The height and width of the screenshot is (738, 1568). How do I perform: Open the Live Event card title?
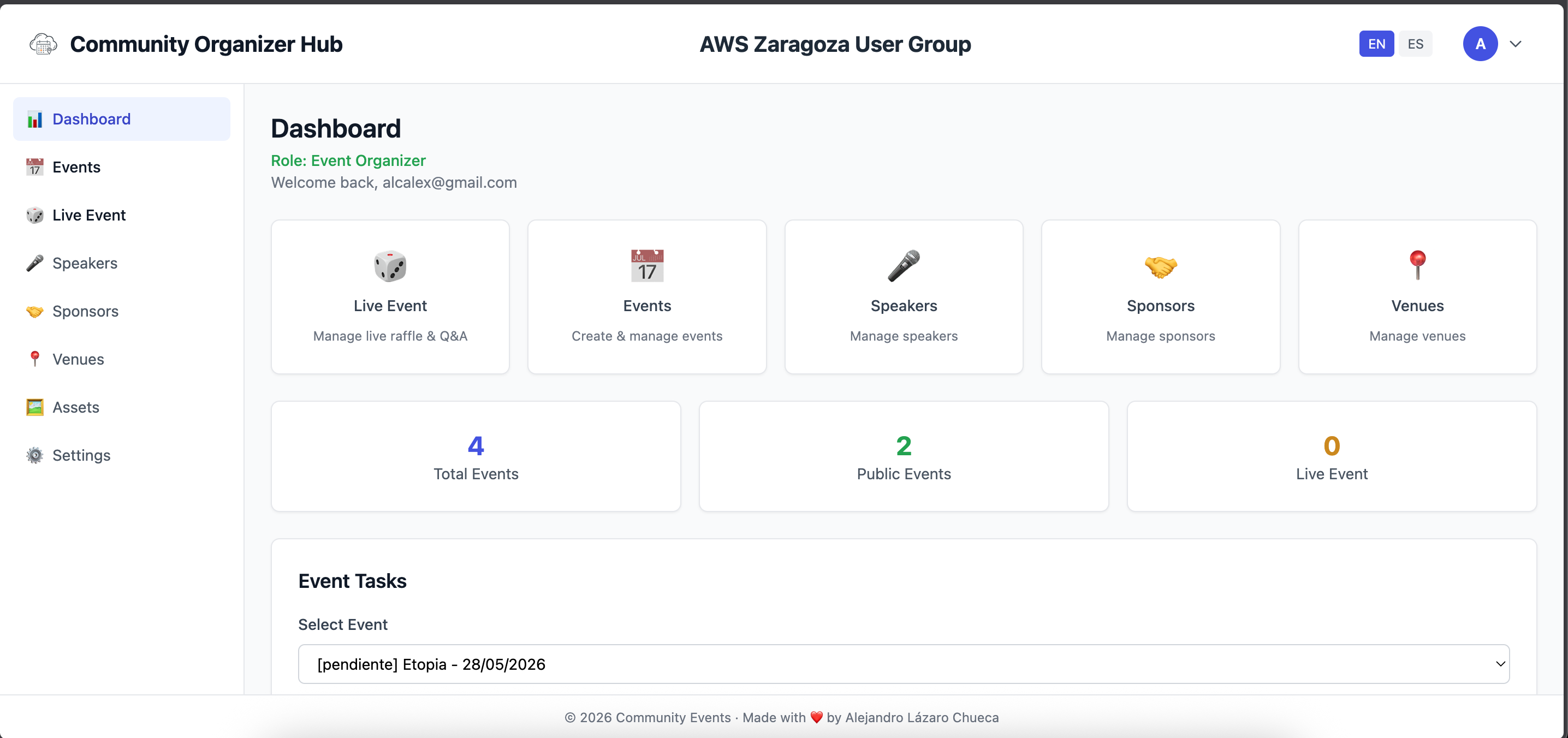[390, 306]
